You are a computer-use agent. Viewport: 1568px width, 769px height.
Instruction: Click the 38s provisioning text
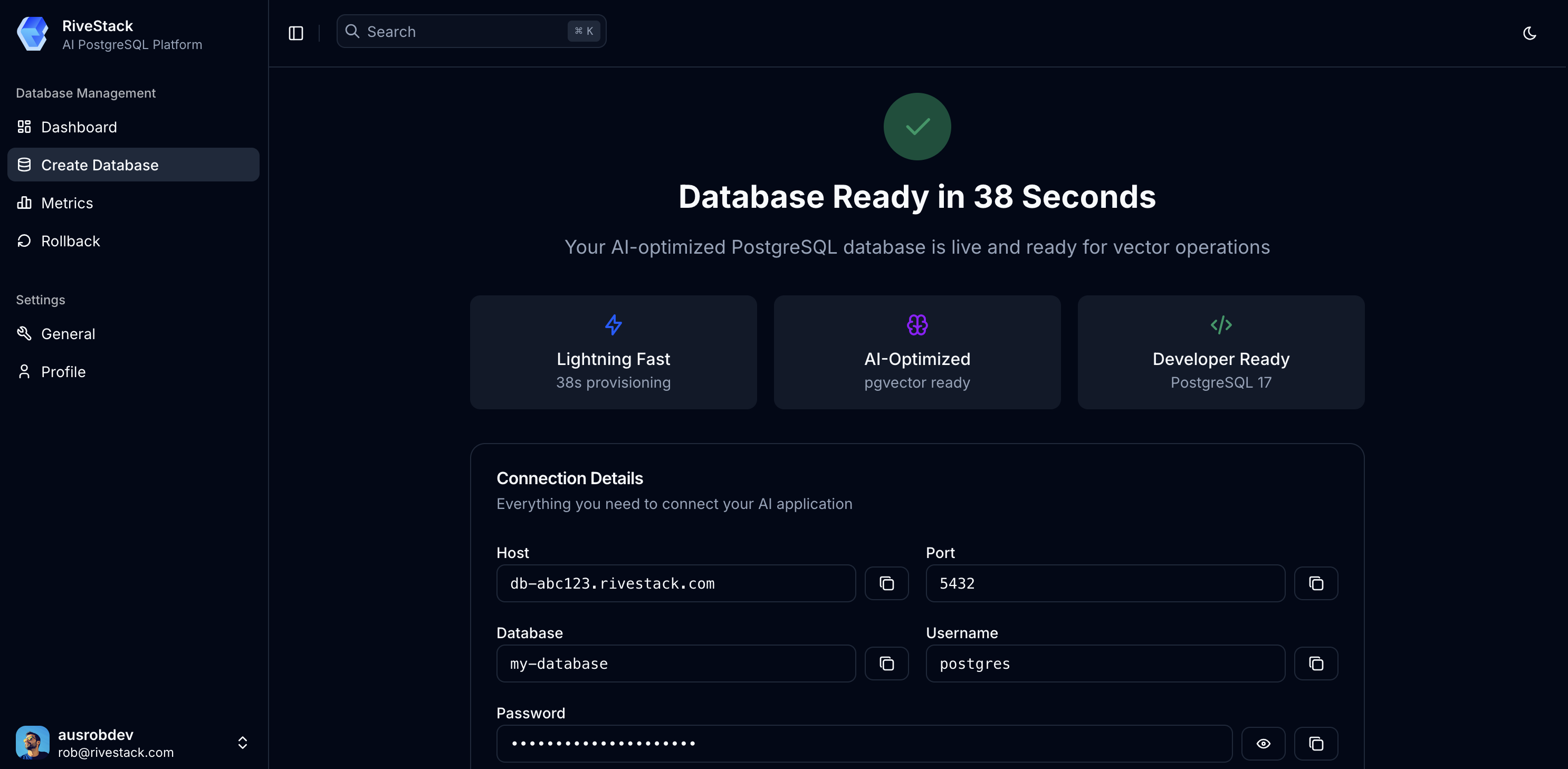click(613, 382)
